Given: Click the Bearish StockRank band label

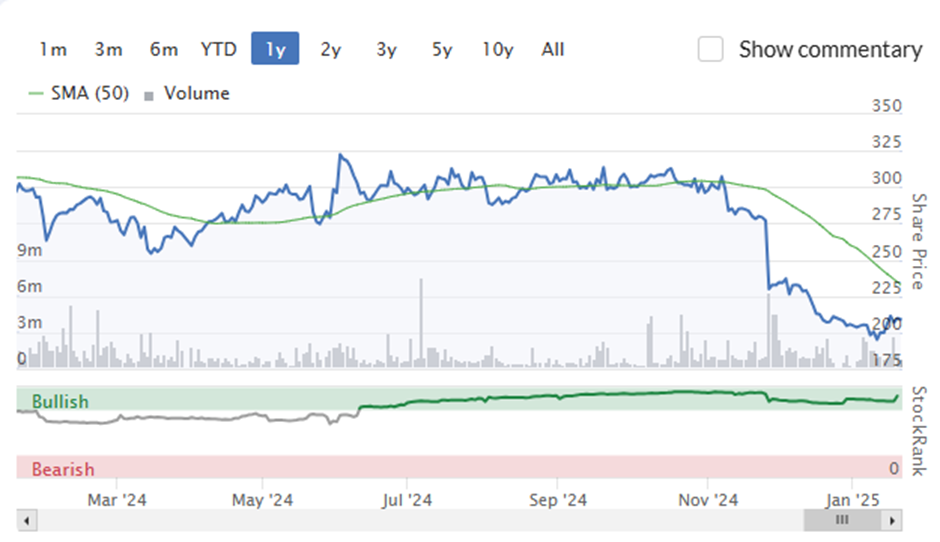Looking at the screenshot, I should 63,469.
